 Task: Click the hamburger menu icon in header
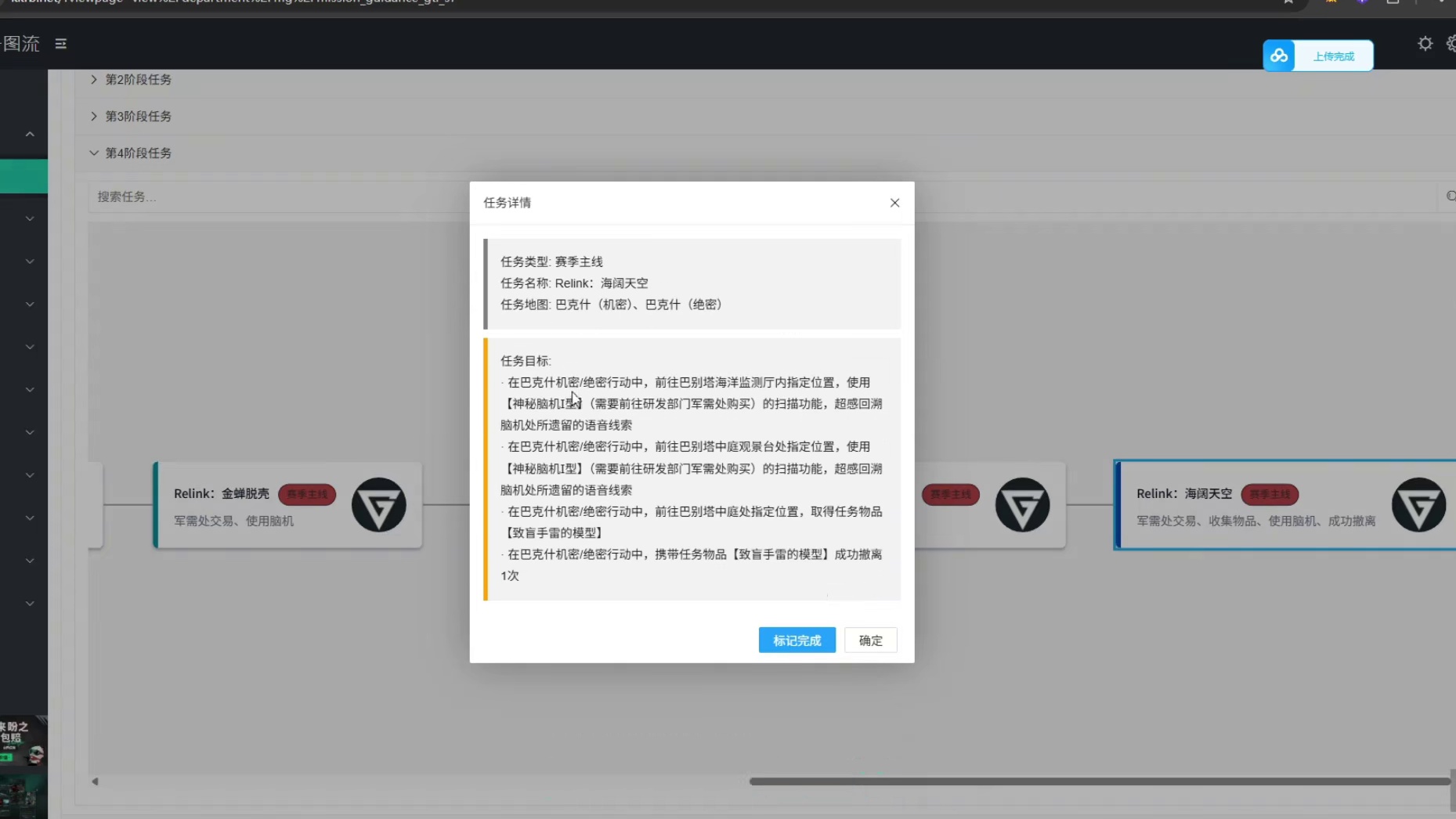pos(60,44)
